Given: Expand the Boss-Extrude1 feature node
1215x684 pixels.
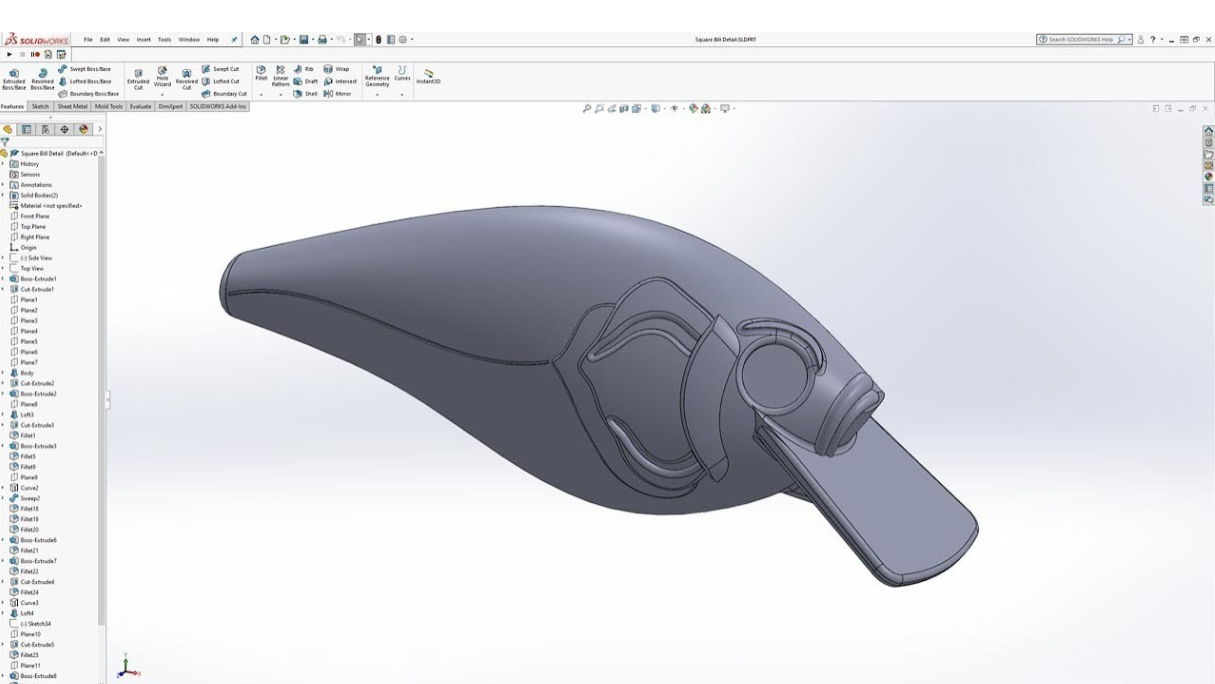Looking at the screenshot, I should pyautogui.click(x=3, y=279).
